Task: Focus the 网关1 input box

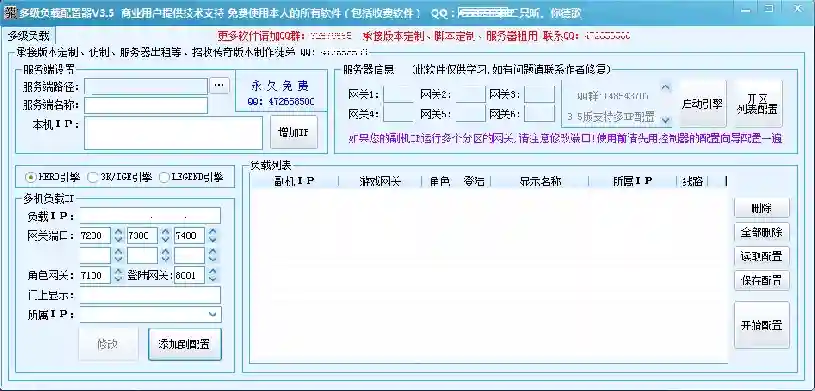Action: [398, 94]
